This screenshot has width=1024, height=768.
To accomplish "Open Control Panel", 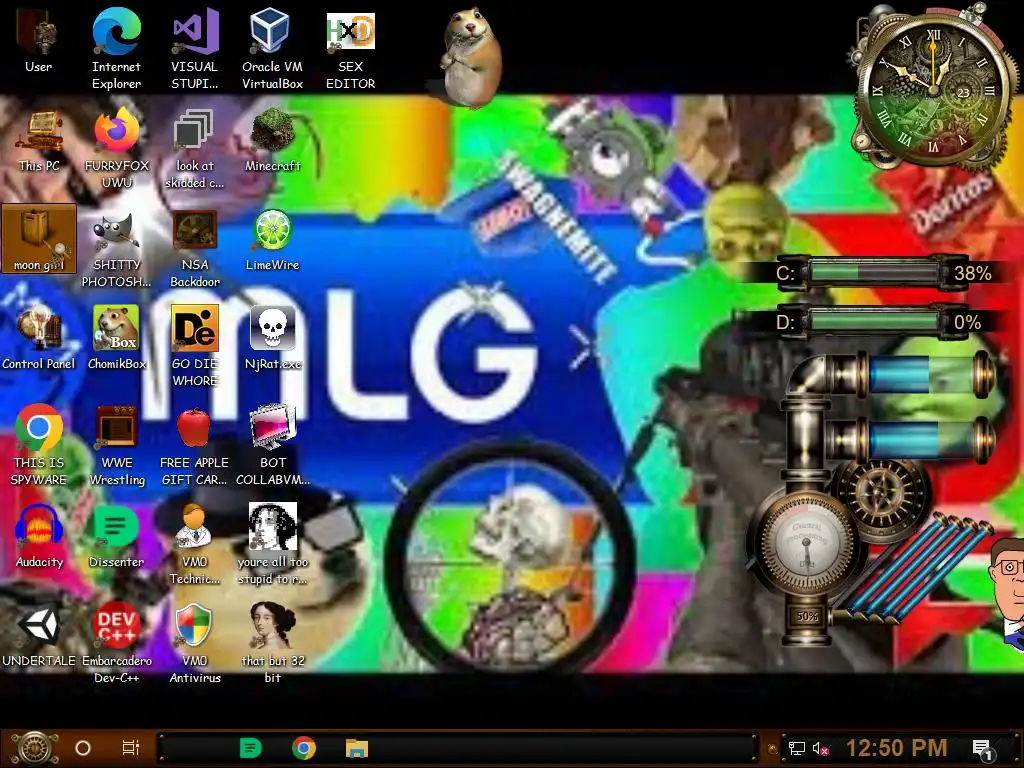I will [39, 338].
